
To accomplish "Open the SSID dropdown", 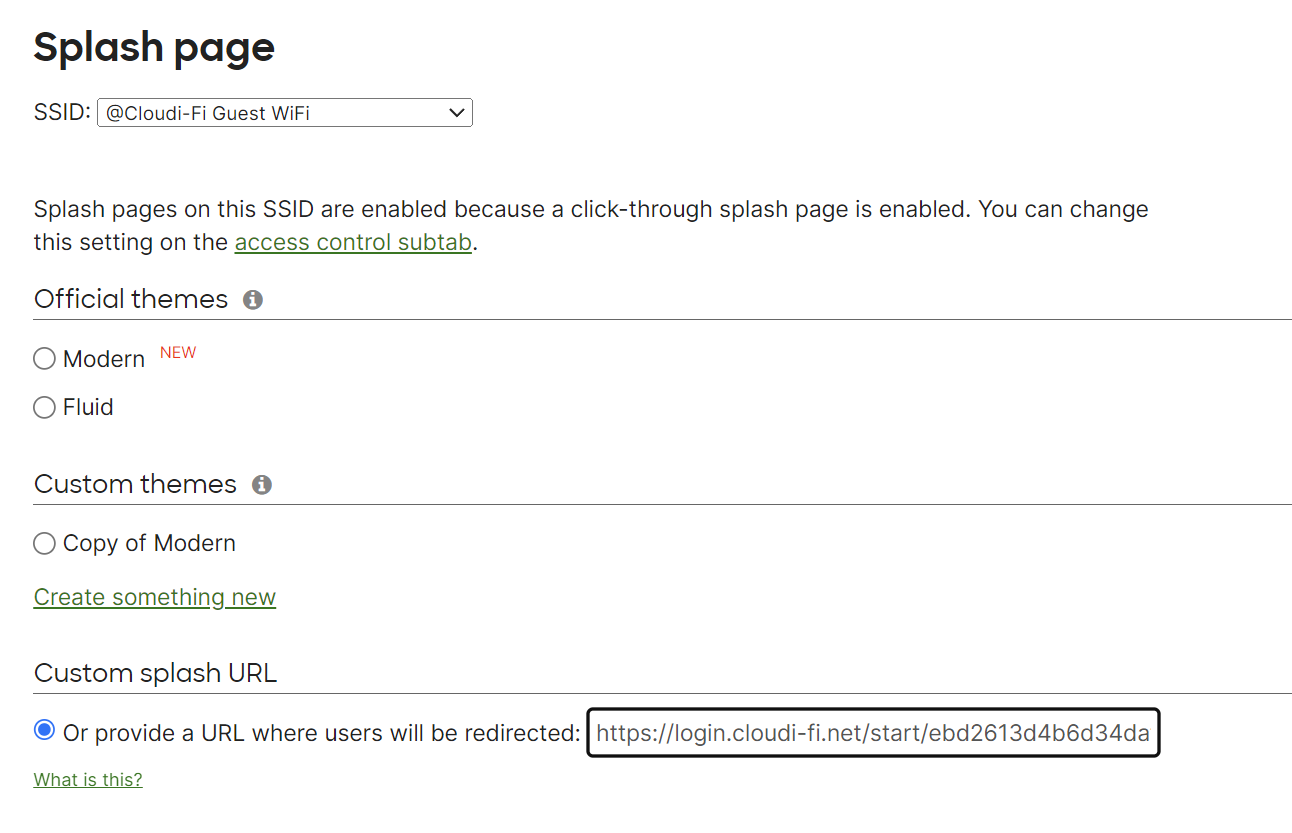I will coord(285,113).
